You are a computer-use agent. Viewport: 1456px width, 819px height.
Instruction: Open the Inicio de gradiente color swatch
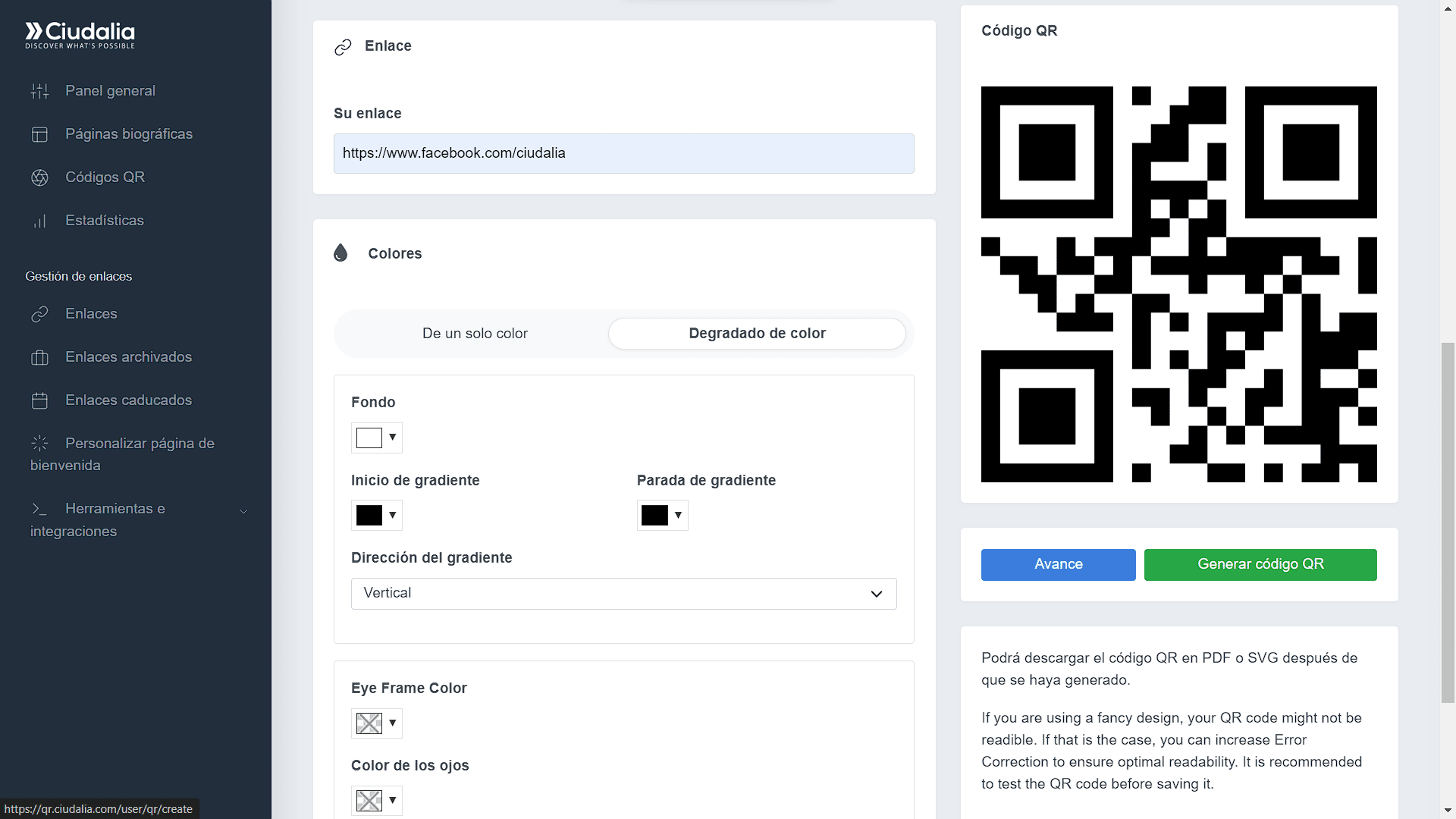tap(377, 516)
